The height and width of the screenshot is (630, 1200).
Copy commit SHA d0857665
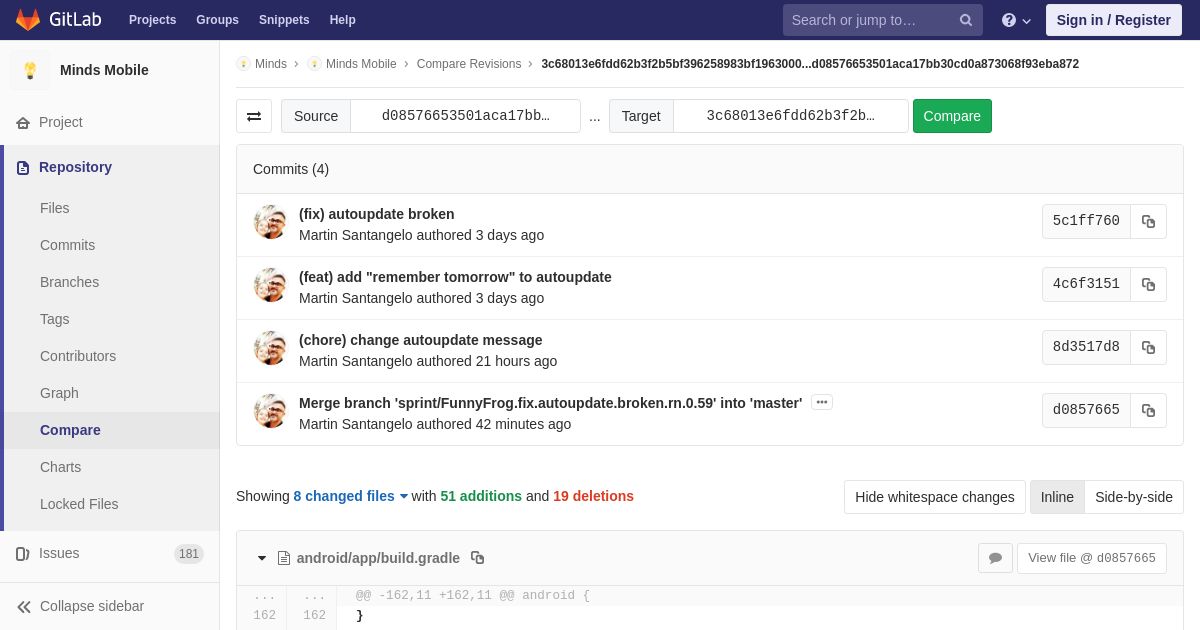click(1148, 410)
